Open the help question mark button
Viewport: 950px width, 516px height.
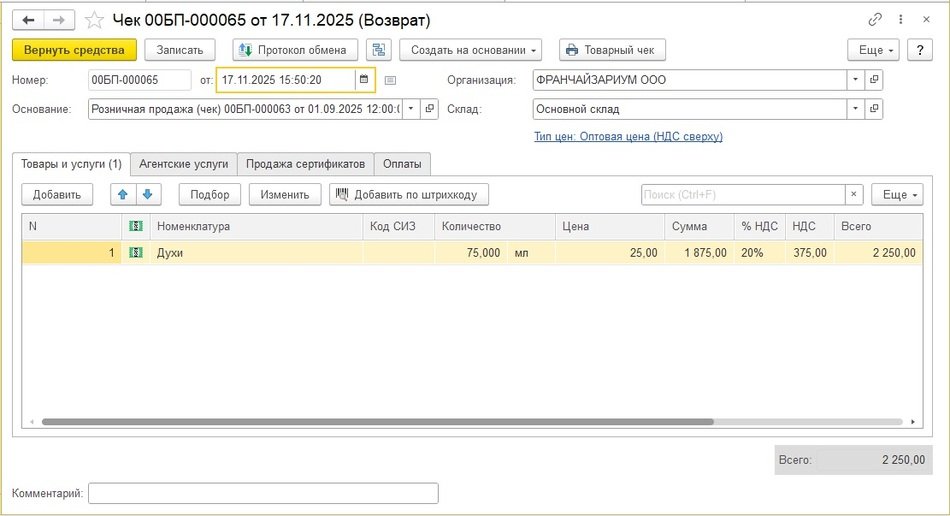tap(919, 50)
